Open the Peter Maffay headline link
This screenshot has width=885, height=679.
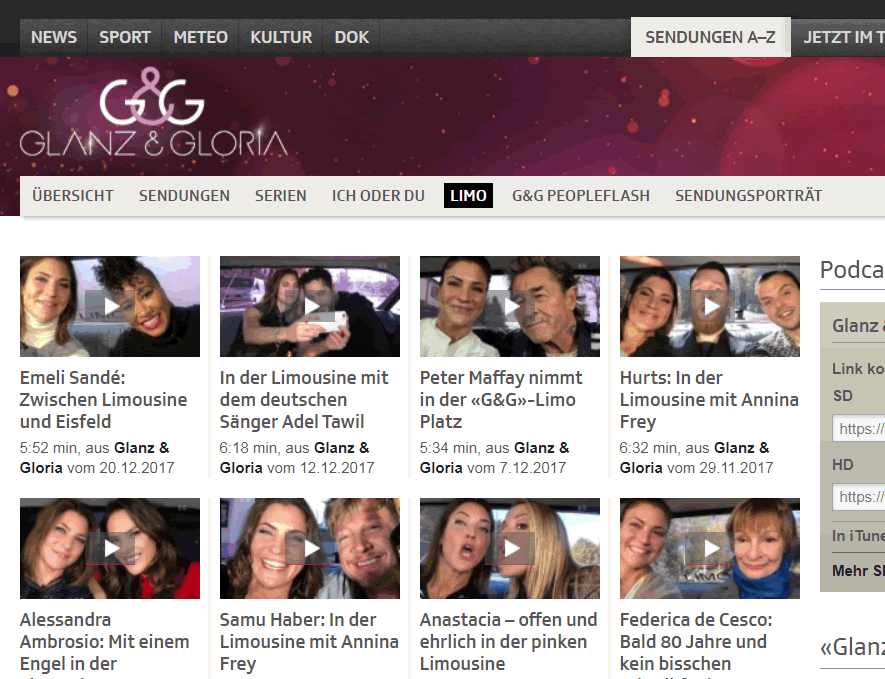501,400
